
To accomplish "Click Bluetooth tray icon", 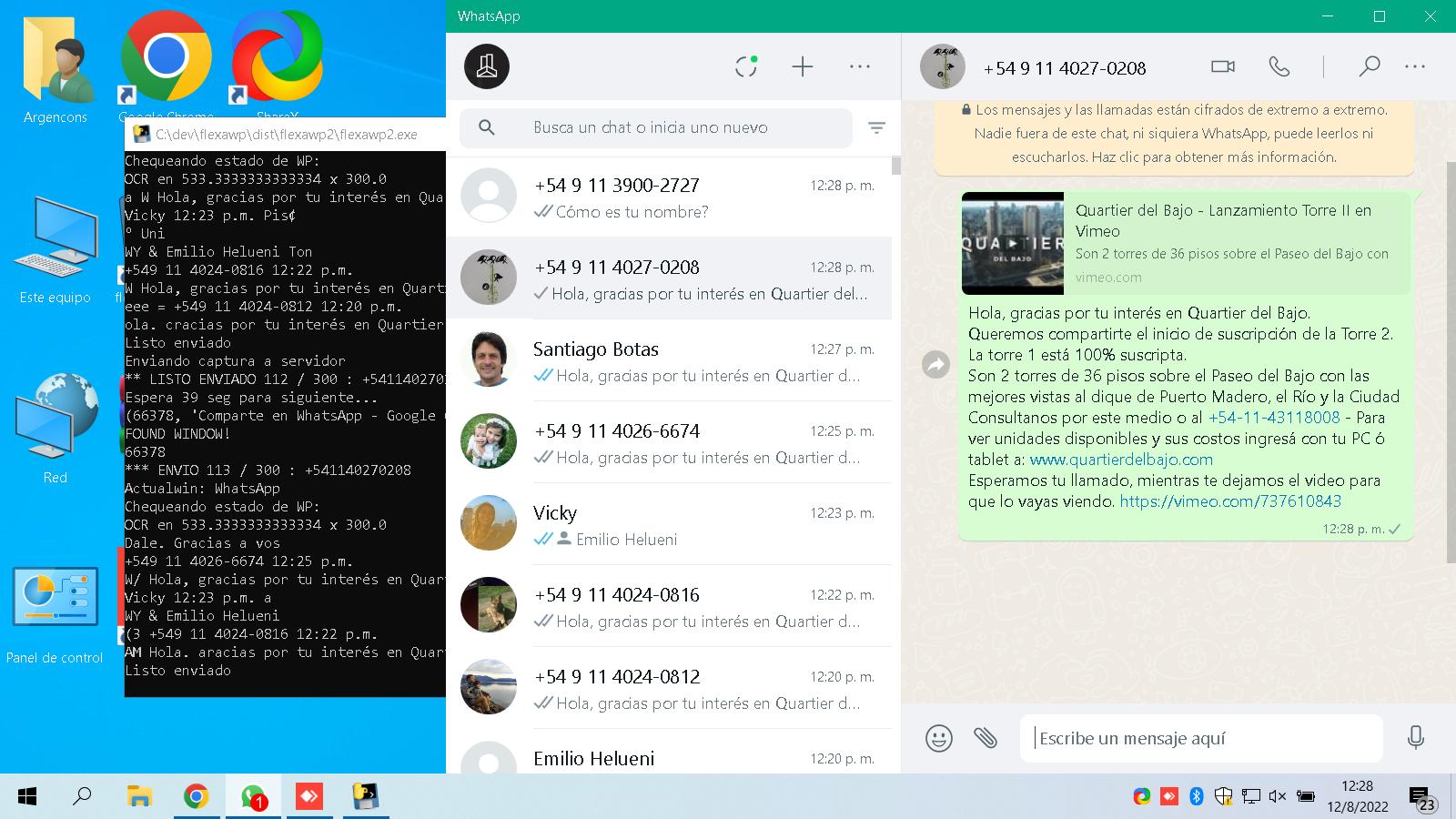I will (x=1197, y=796).
